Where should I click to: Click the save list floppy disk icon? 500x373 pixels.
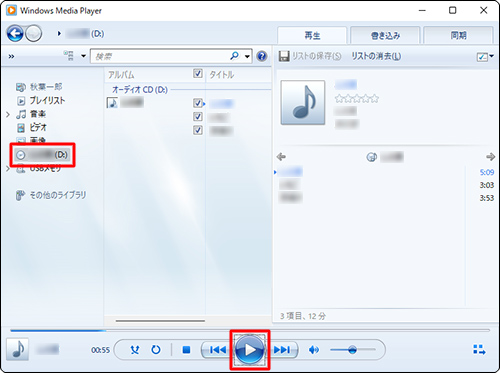[x=284, y=56]
